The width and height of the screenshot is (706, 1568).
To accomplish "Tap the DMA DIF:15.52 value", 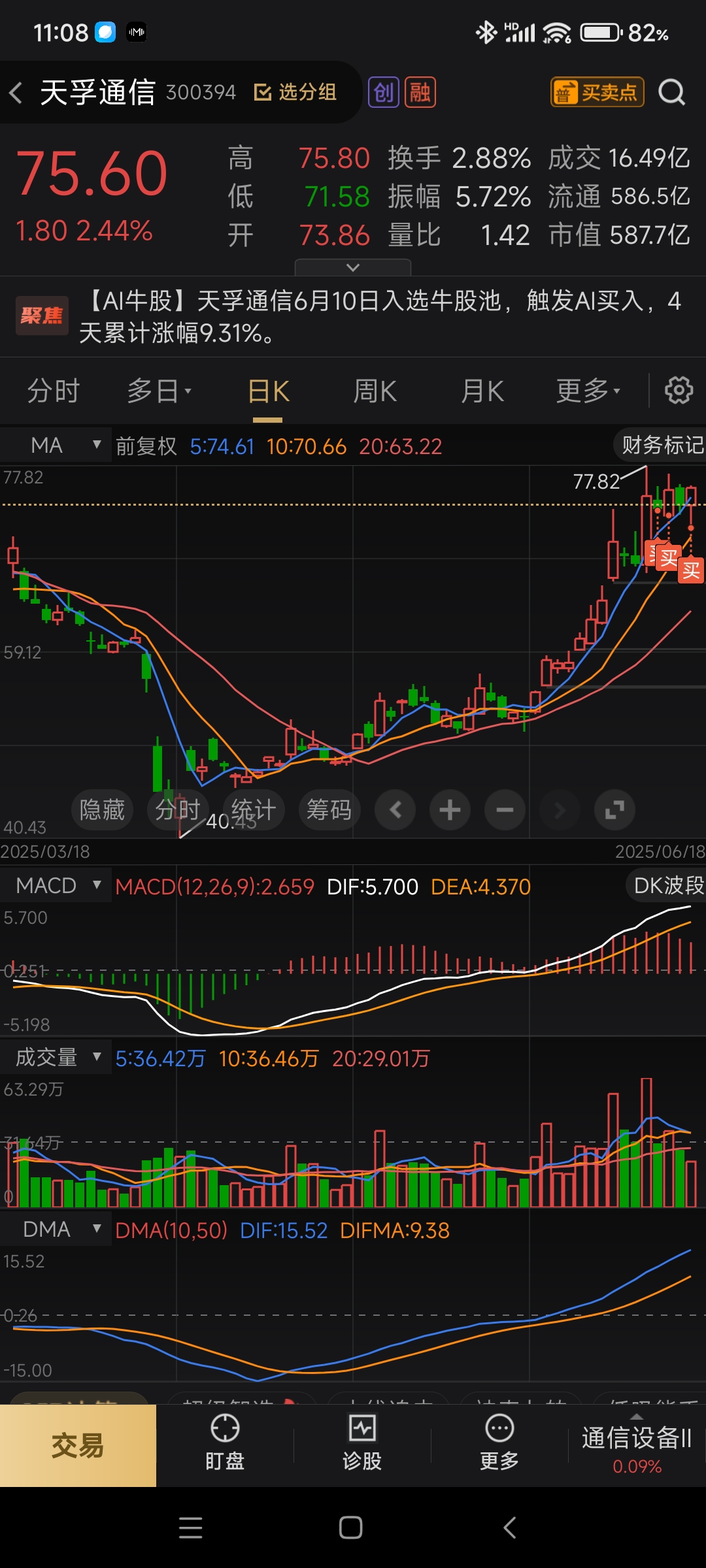I will click(284, 1231).
